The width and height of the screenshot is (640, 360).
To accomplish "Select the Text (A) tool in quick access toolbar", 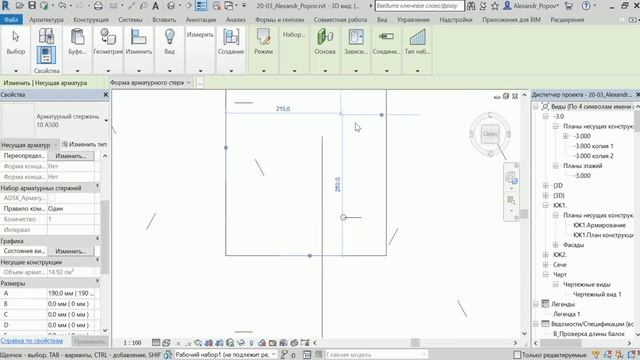I will [x=156, y=6].
